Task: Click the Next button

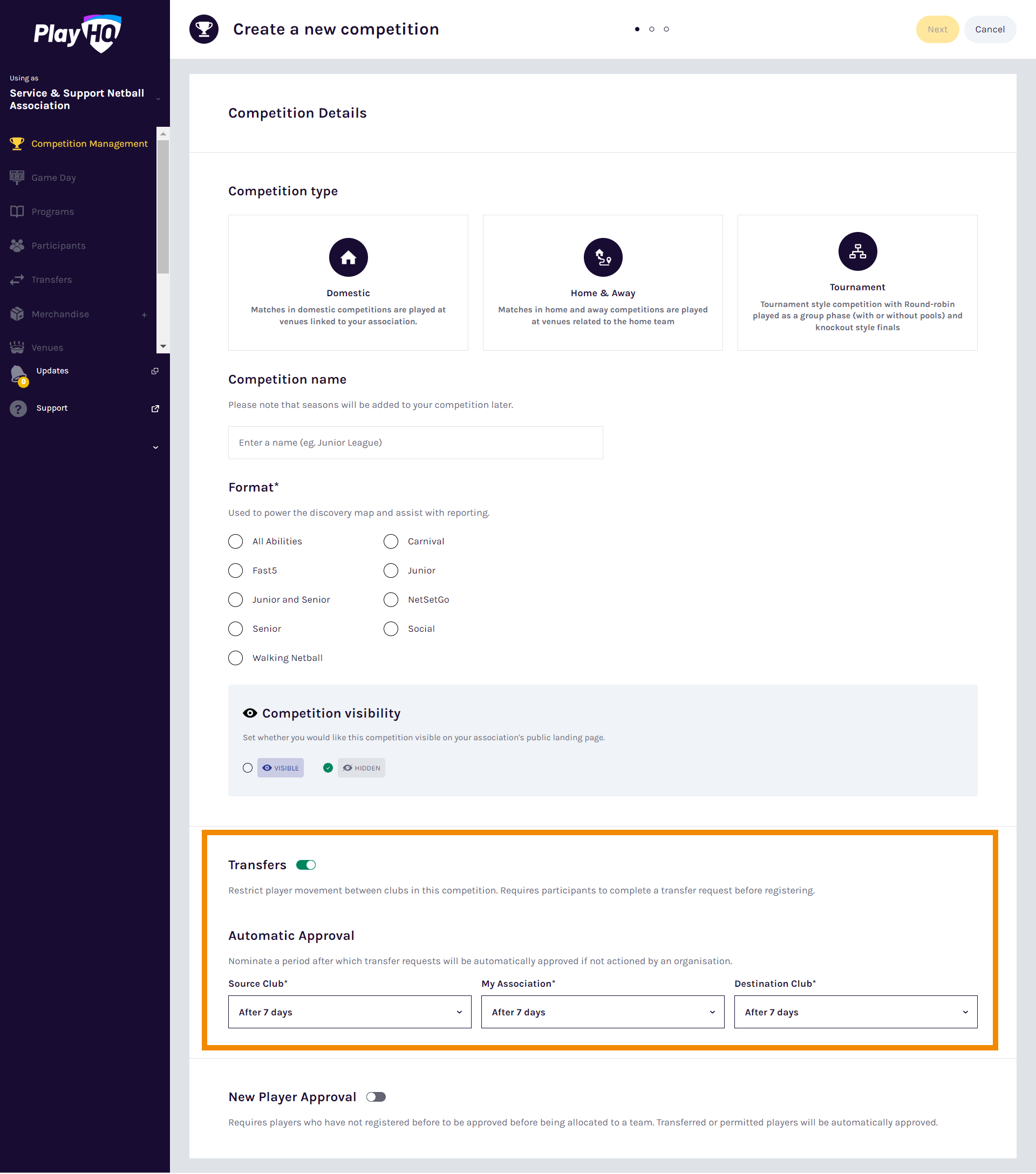Action: click(937, 29)
